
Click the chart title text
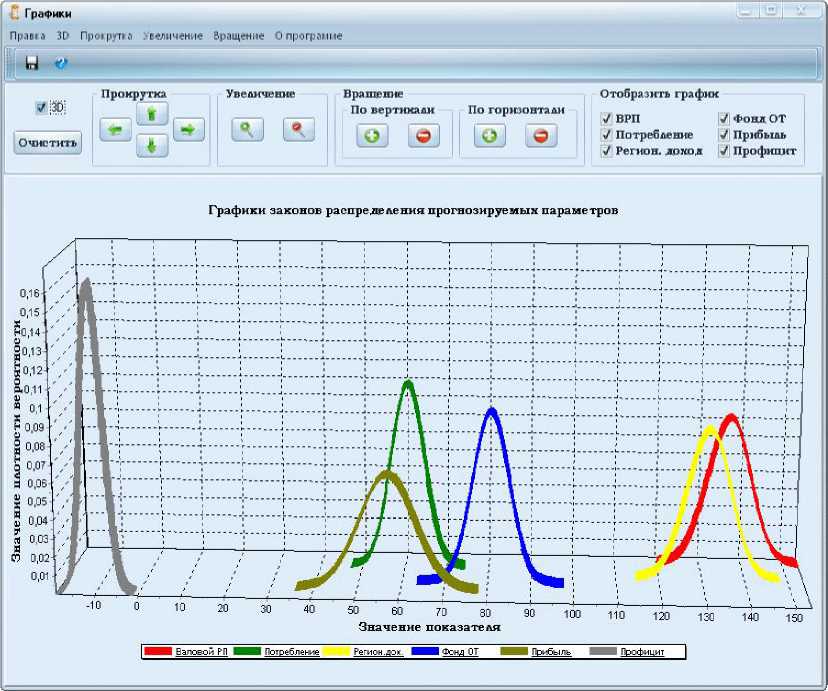click(413, 210)
